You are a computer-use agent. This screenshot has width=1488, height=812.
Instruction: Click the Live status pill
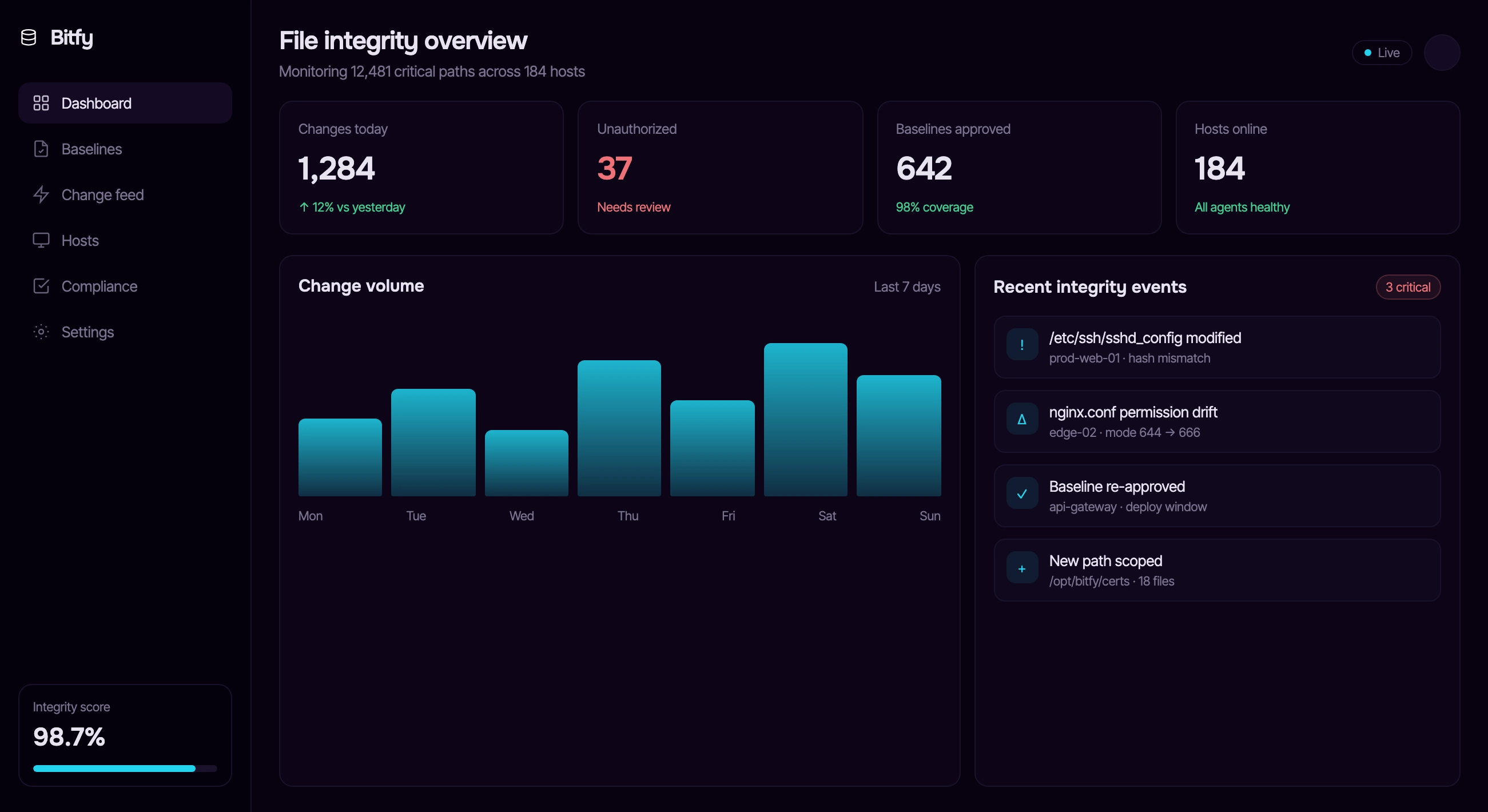[1381, 53]
